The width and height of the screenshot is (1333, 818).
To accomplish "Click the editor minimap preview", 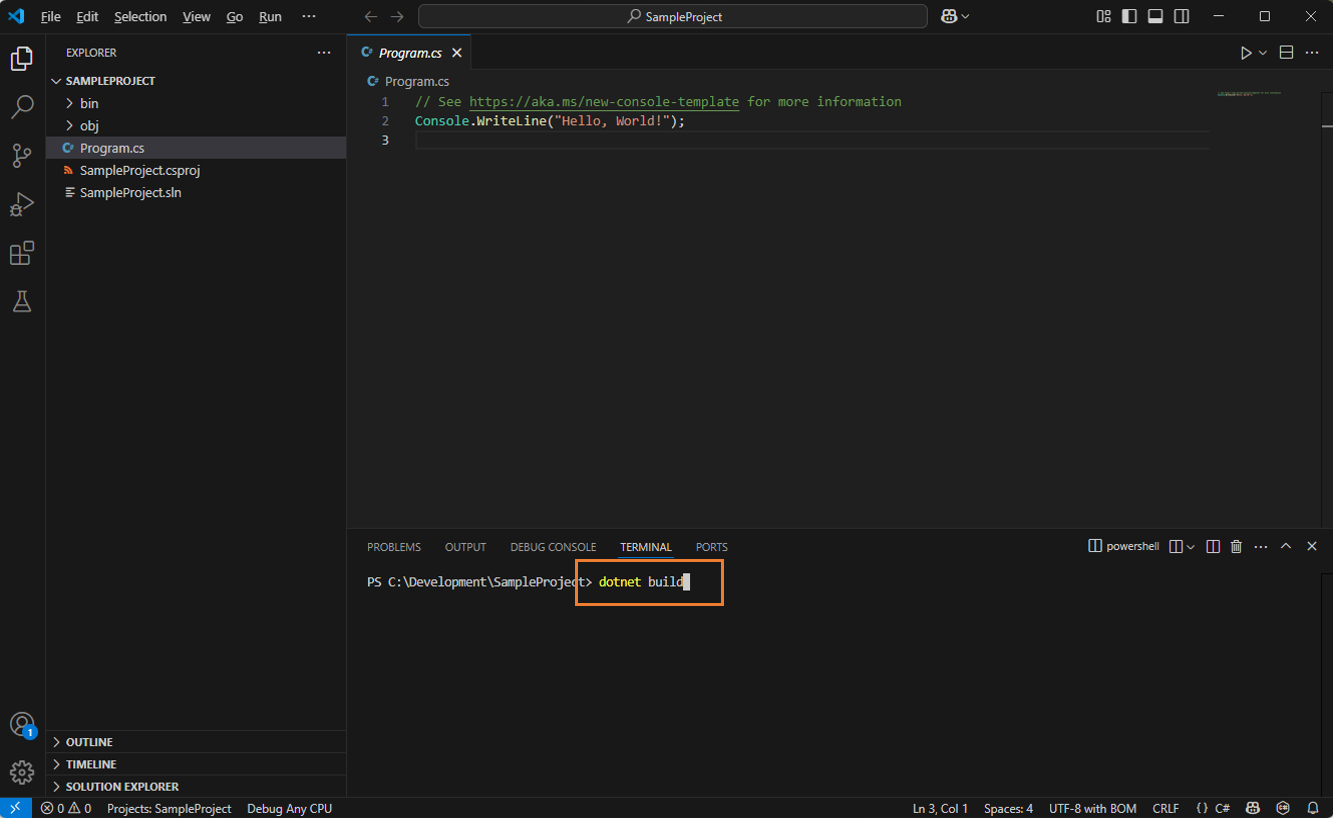I will 1249,94.
